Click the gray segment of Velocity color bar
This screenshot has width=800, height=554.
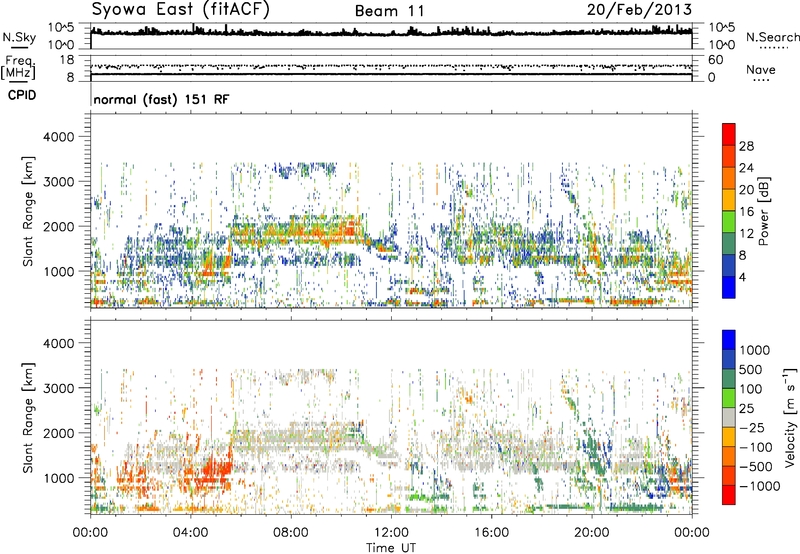pos(729,417)
